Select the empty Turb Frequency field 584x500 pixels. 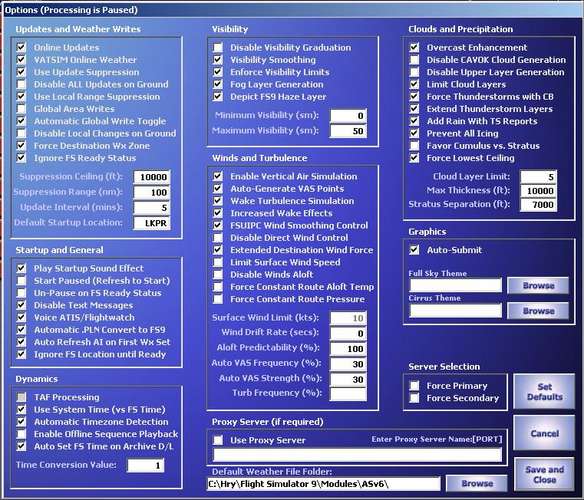point(348,394)
